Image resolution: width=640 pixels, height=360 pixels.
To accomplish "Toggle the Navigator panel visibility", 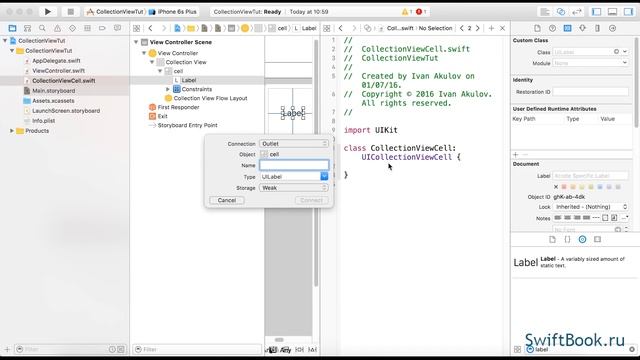I will [x=596, y=12].
